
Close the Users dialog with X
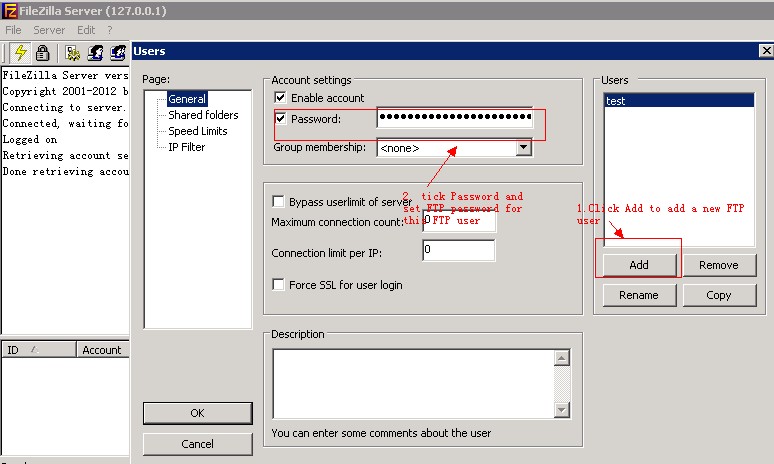(765, 51)
